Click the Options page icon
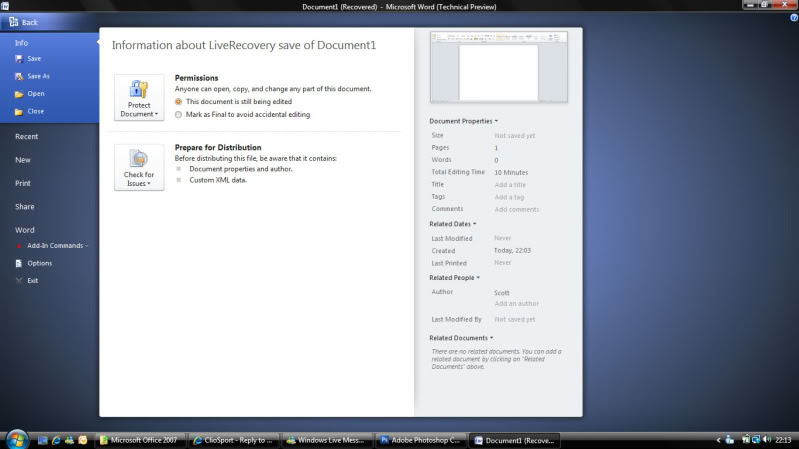This screenshot has width=799, height=449. 19,263
